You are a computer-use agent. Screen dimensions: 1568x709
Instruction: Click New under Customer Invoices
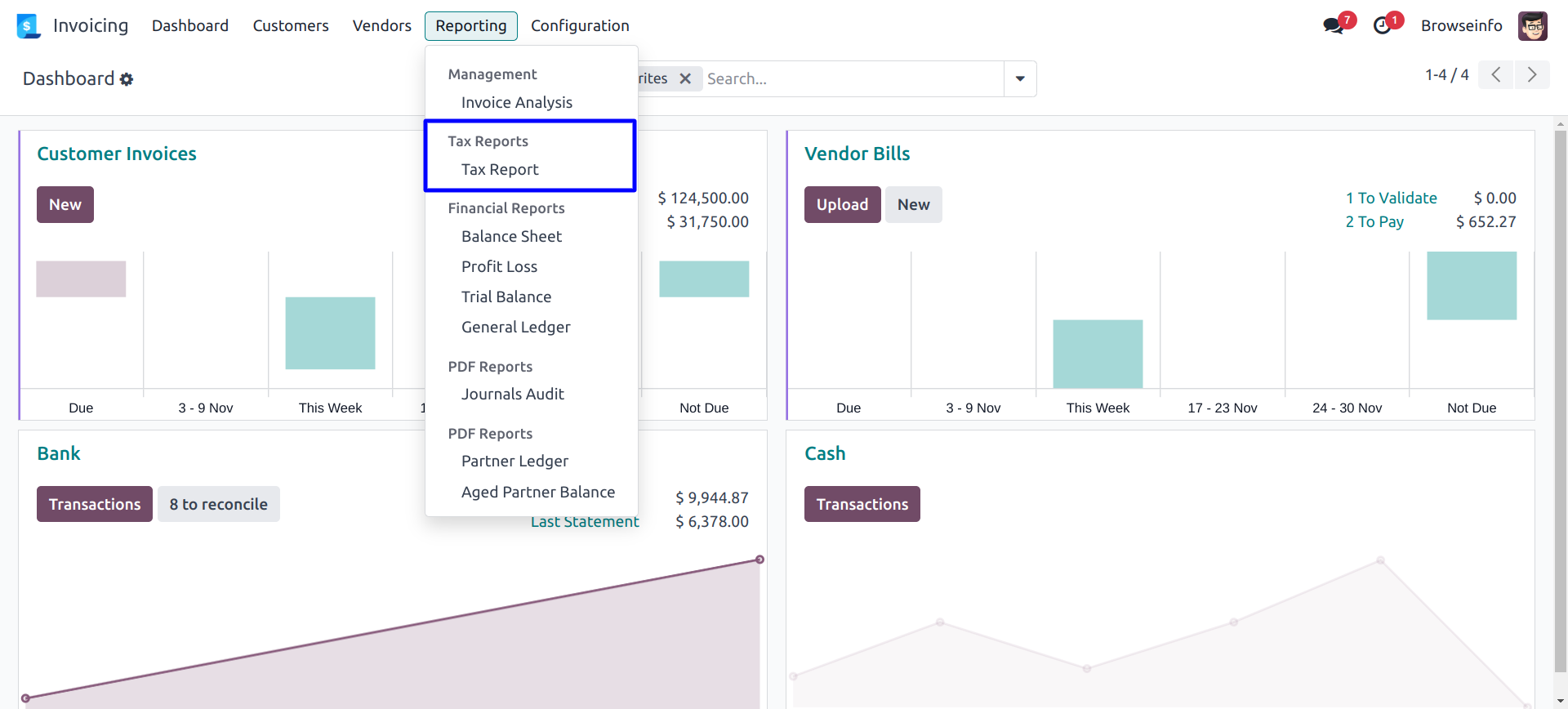65,205
